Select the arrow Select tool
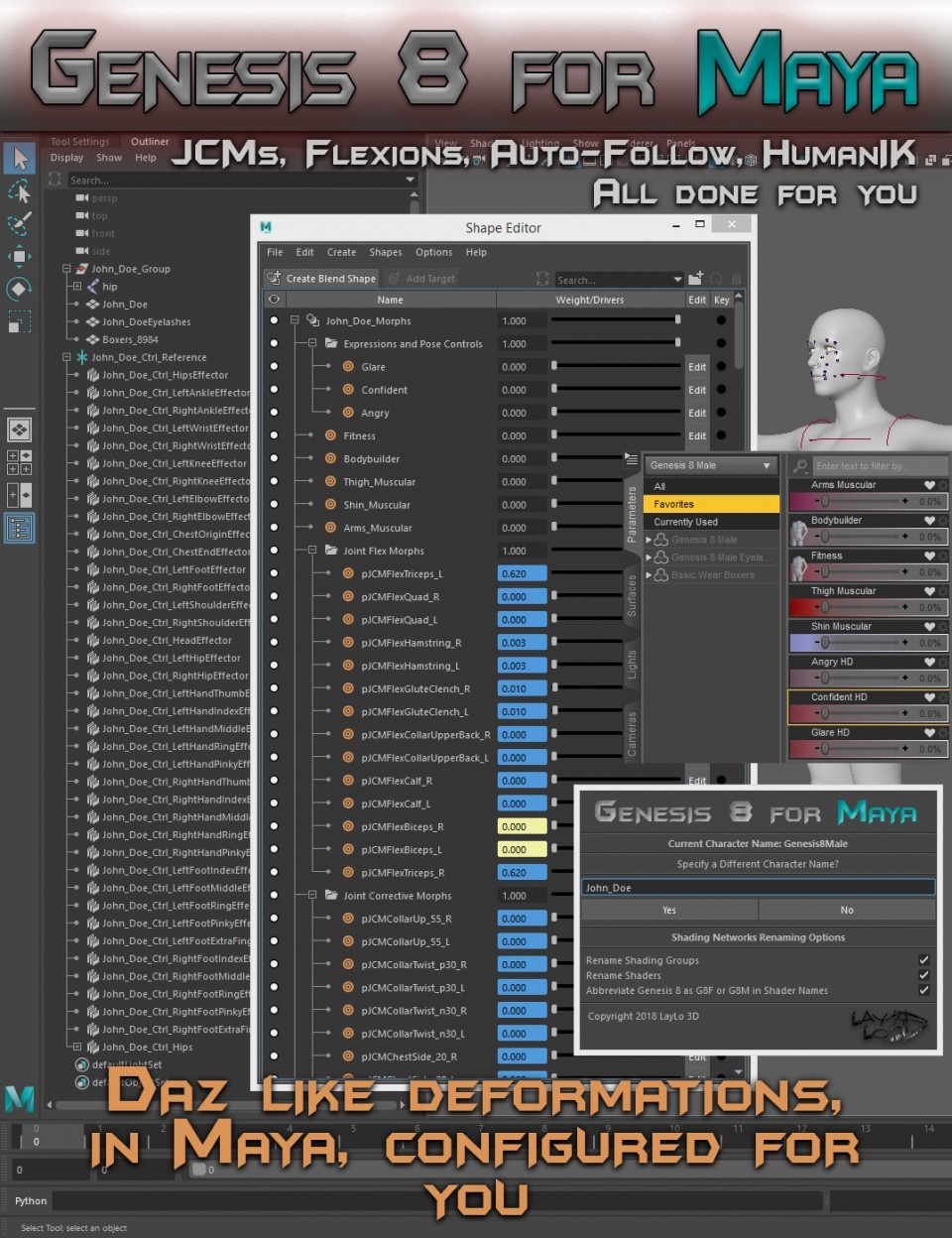Image resolution: width=952 pixels, height=1238 pixels. coord(19,159)
